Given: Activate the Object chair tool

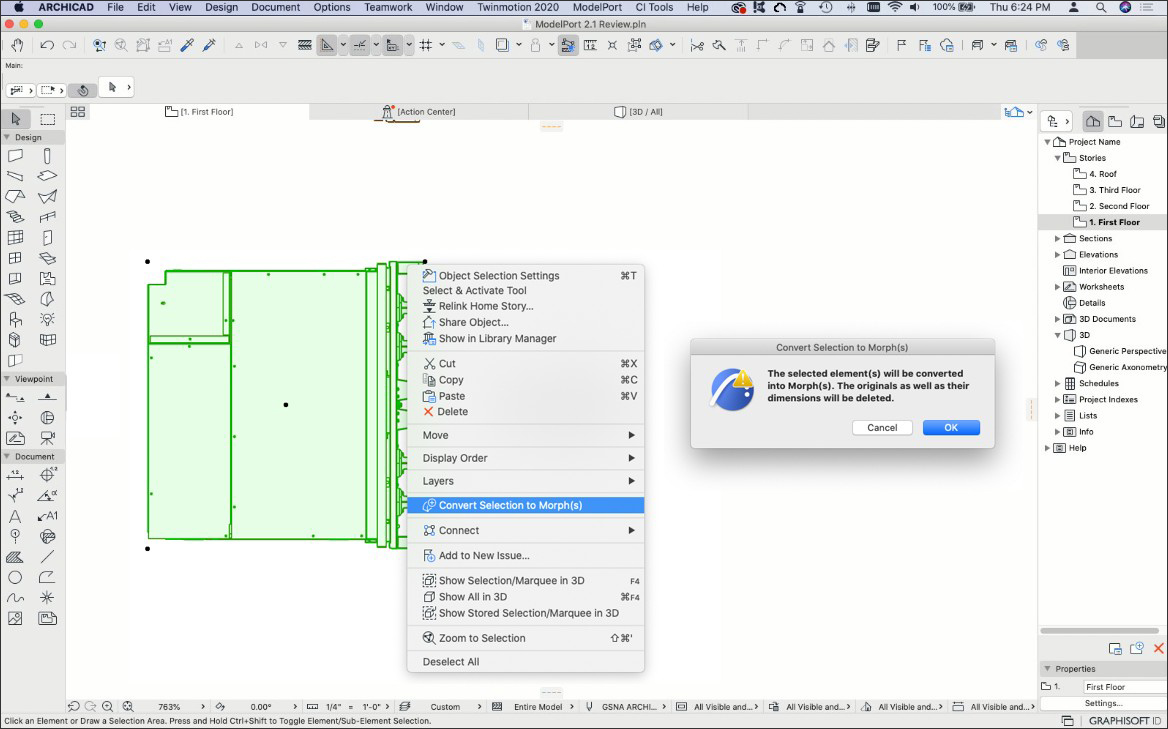Looking at the screenshot, I should [15, 319].
